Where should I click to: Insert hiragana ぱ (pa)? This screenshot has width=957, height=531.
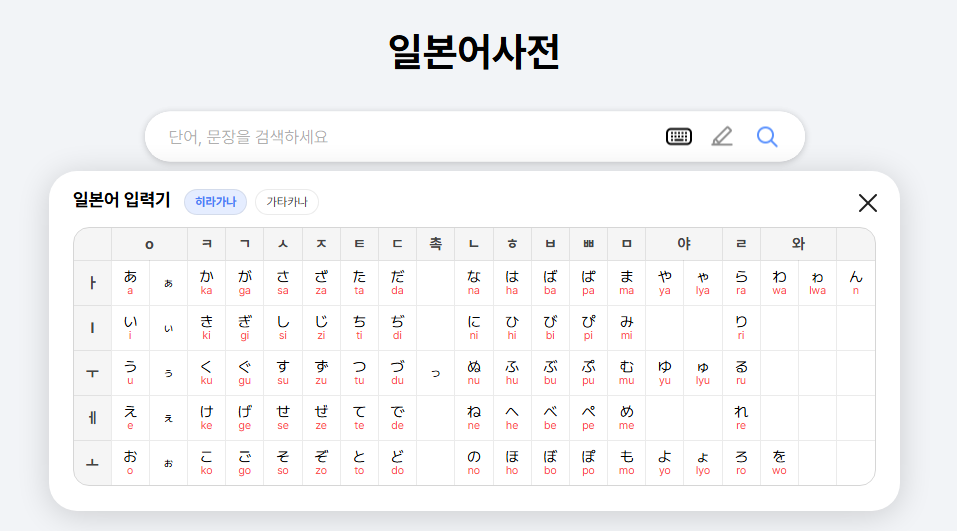(588, 283)
